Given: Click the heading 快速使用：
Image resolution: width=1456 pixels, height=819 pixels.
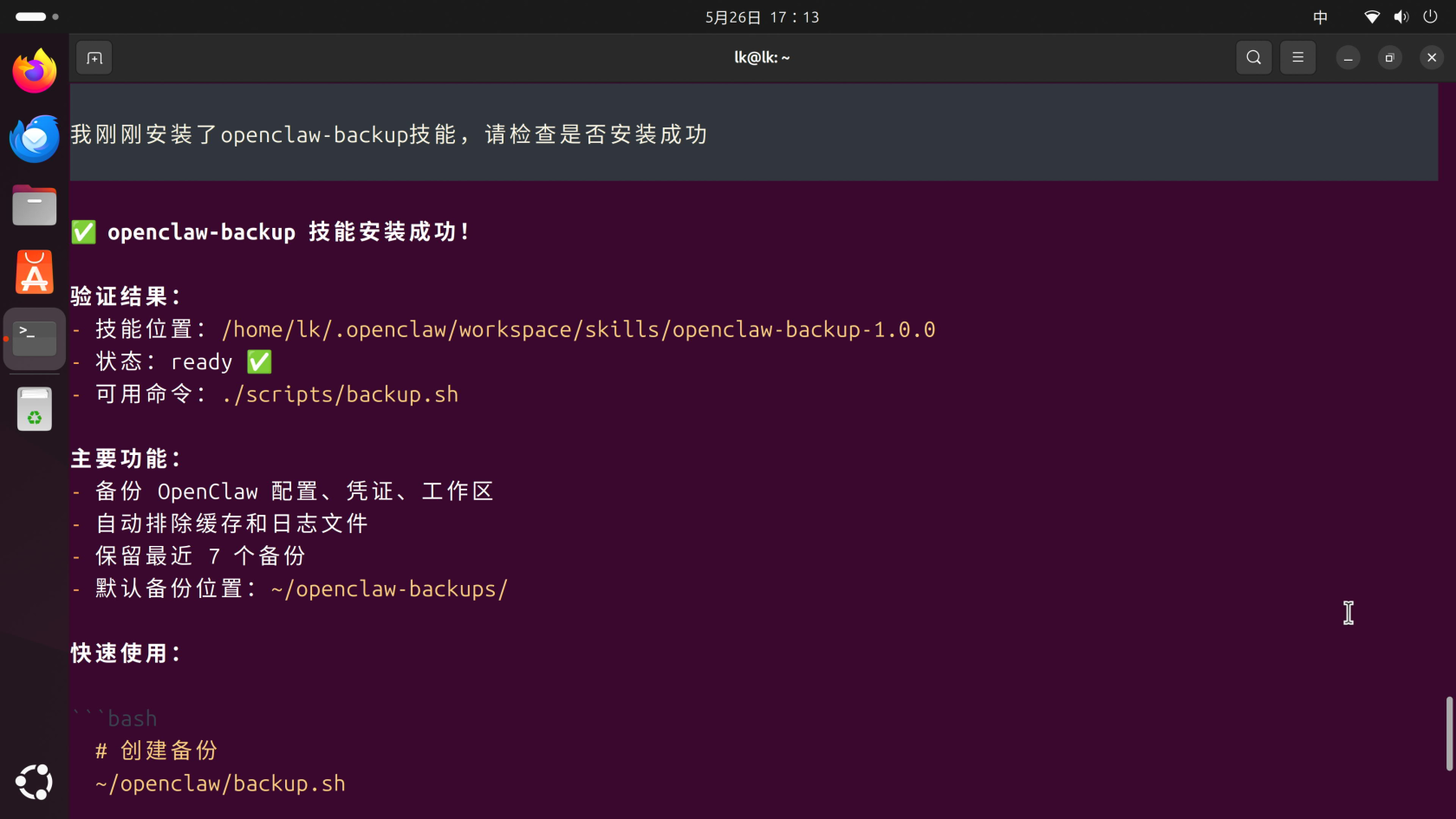Looking at the screenshot, I should coord(127,653).
